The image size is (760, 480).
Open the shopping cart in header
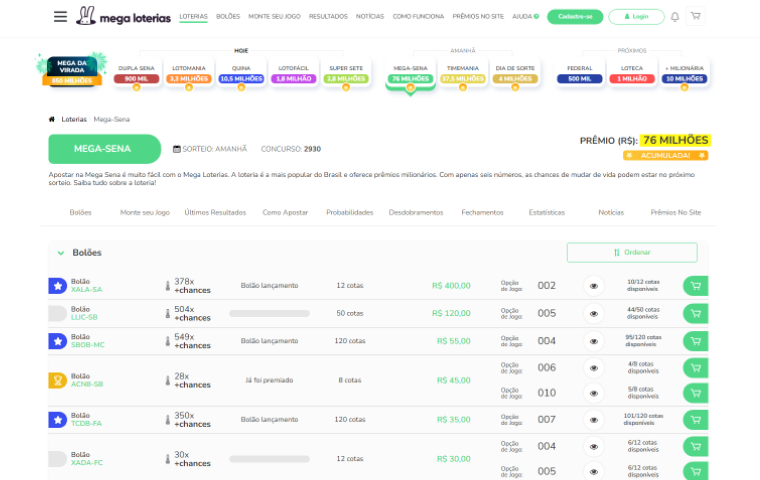[695, 17]
